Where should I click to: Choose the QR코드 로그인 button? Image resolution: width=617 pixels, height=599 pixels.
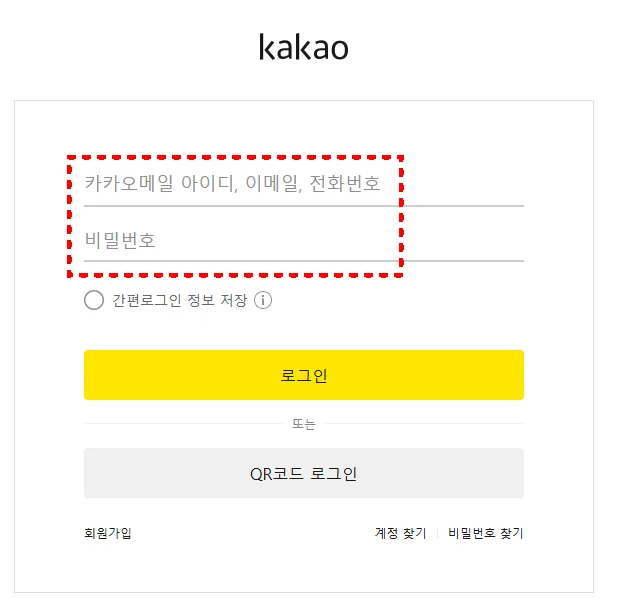[x=303, y=473]
